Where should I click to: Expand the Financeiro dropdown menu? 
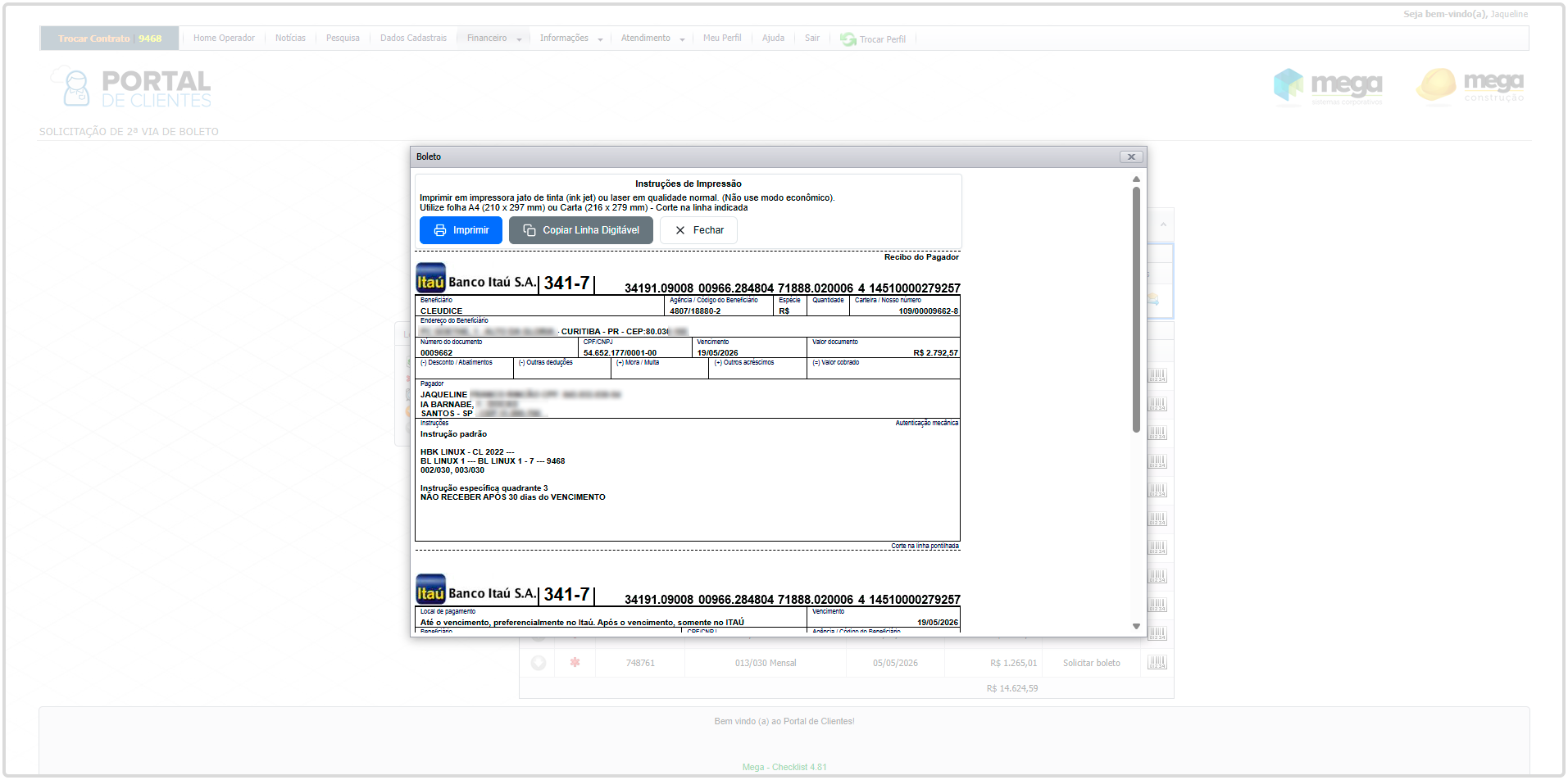click(493, 39)
